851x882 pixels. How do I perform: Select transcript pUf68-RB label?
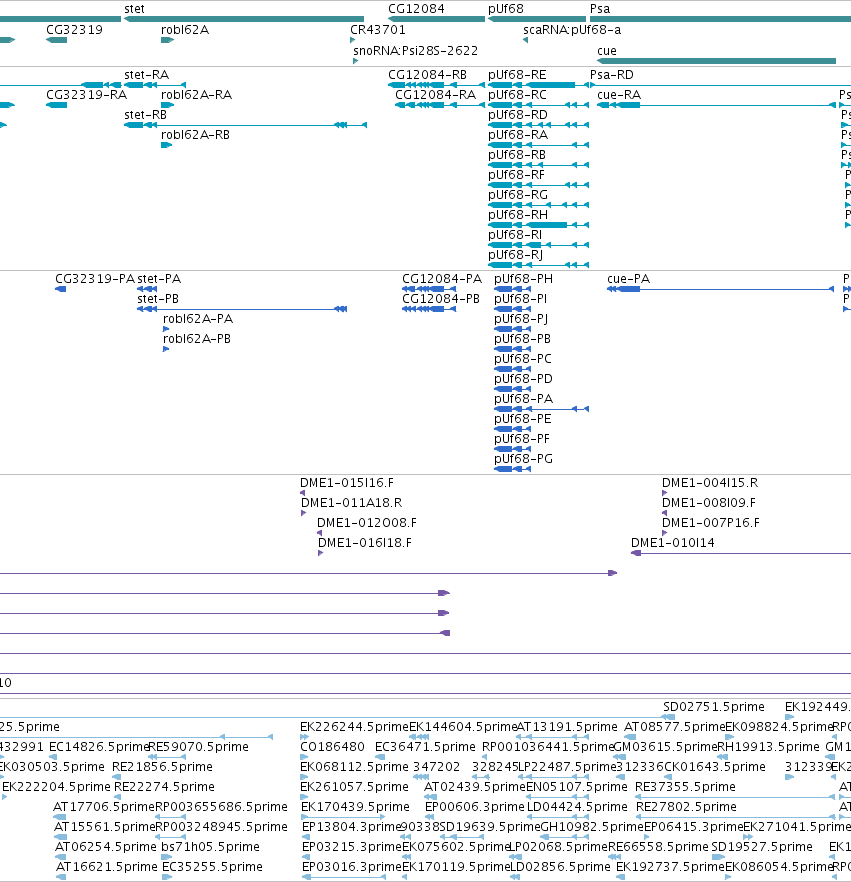(517, 154)
